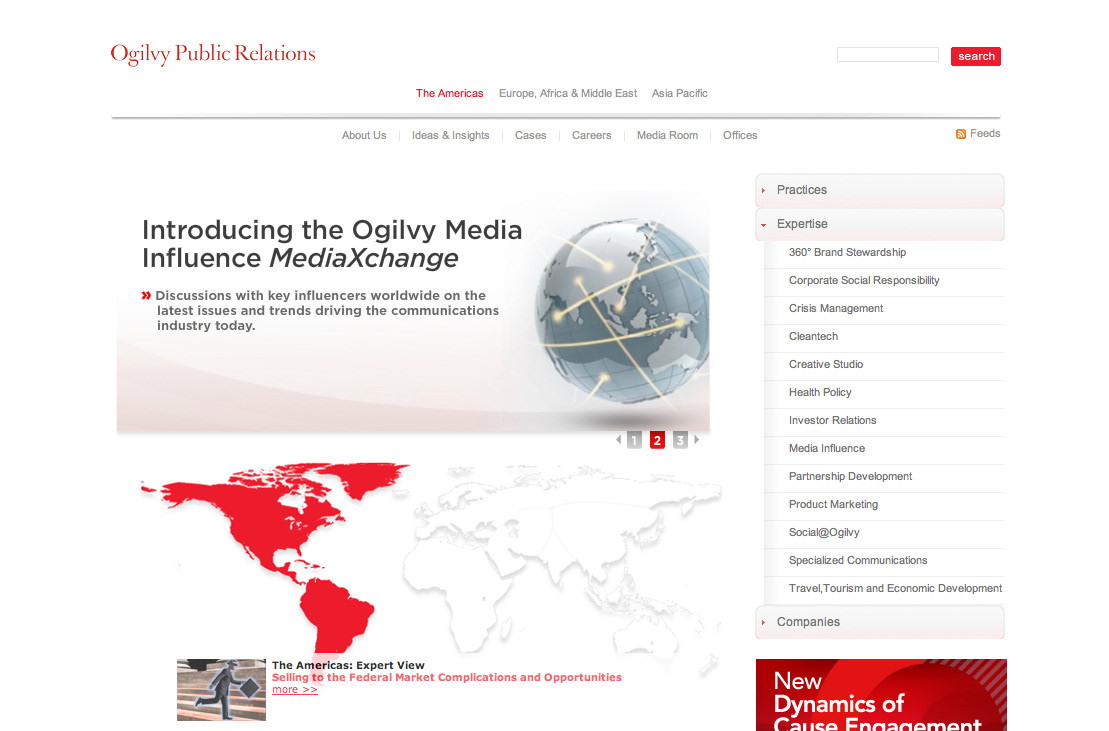Image resolution: width=1109 pixels, height=731 pixels.
Task: Click the red search button
Action: [x=976, y=57]
